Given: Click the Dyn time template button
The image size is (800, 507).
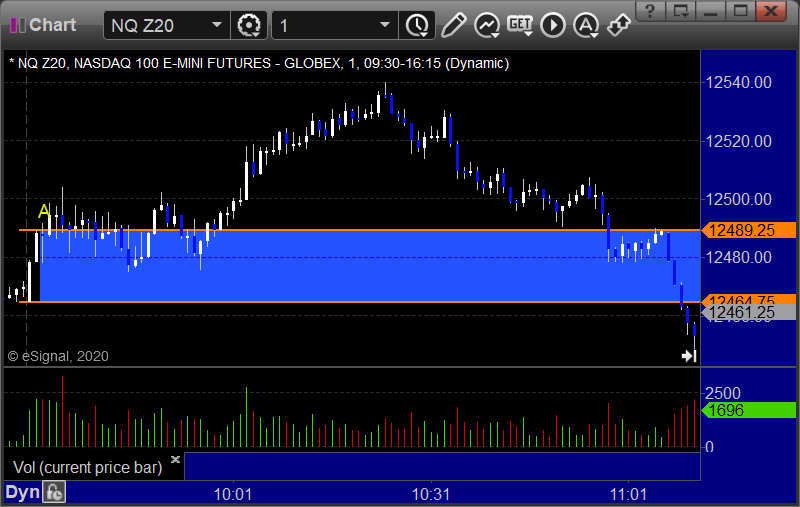Looking at the screenshot, I should click(x=22, y=492).
